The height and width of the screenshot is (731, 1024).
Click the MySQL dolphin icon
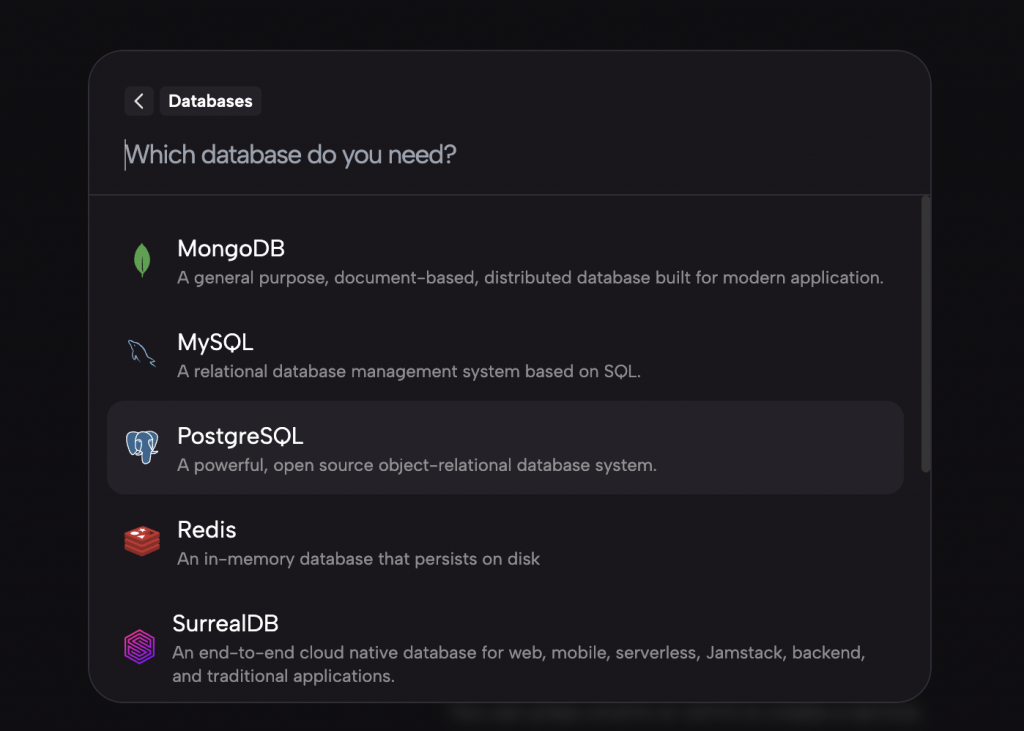141,353
